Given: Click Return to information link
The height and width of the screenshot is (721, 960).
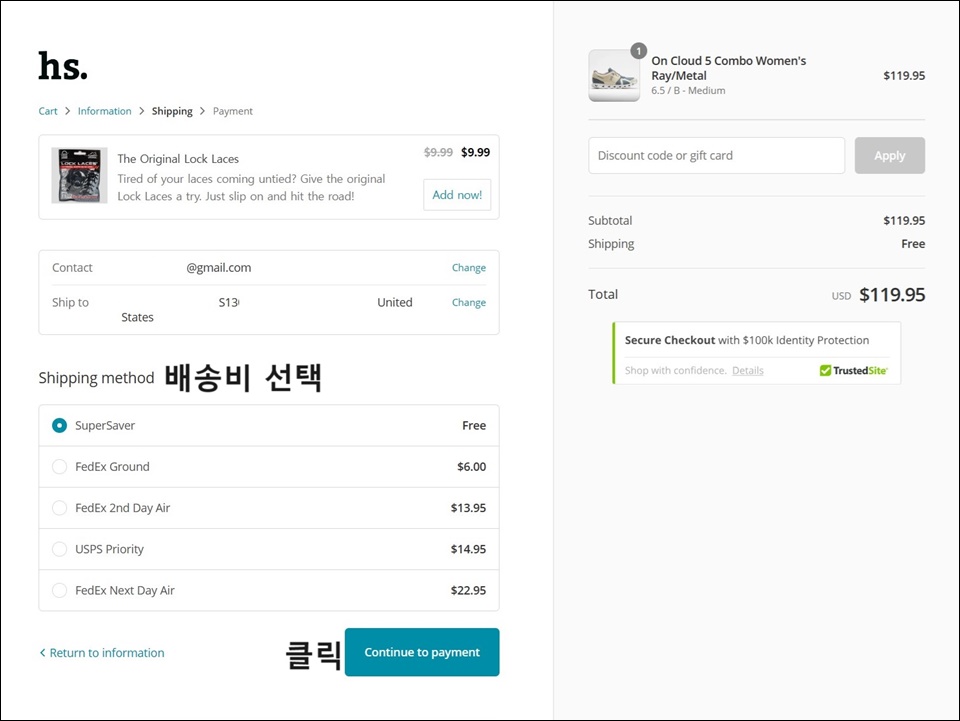Looking at the screenshot, I should pyautogui.click(x=102, y=652).
